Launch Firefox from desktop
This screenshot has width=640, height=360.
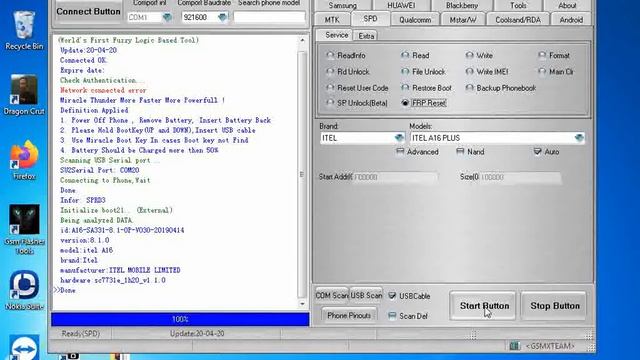24,160
